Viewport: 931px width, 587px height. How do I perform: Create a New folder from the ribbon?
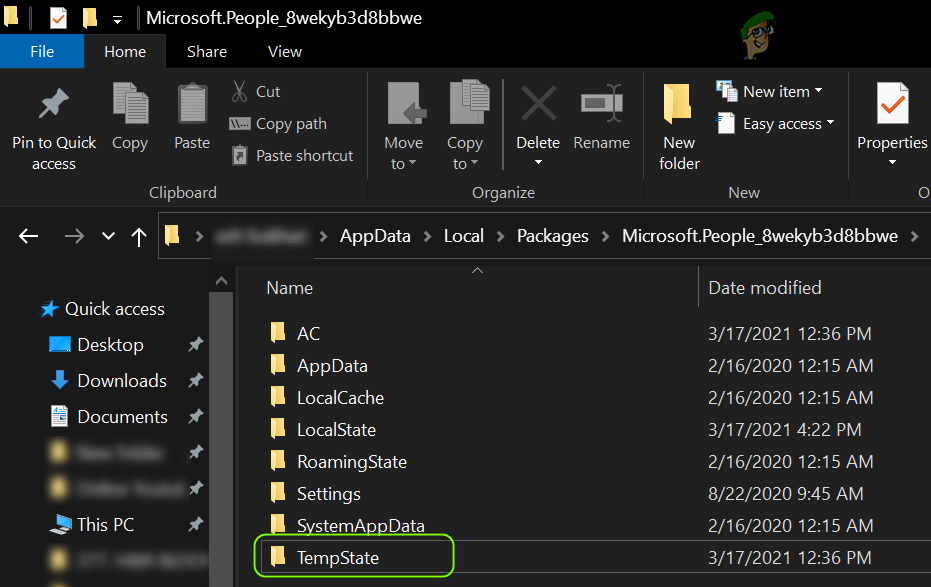[x=679, y=125]
